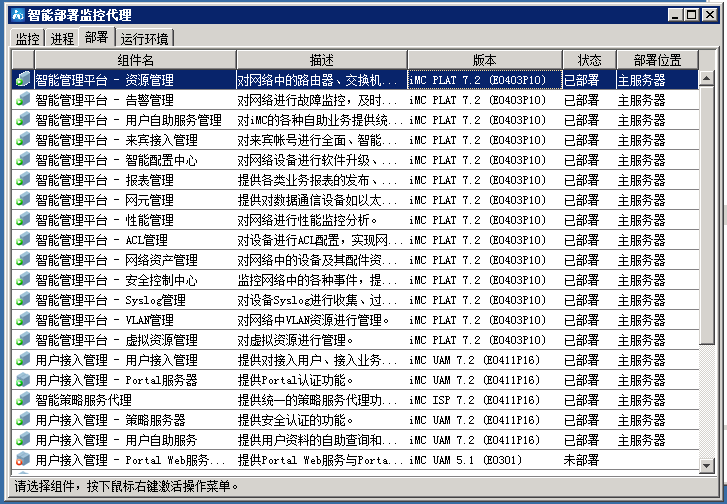This screenshot has width=727, height=504.
Task: Select 智能管理平台 - Syslog管理 component name
Action: click(x=110, y=300)
